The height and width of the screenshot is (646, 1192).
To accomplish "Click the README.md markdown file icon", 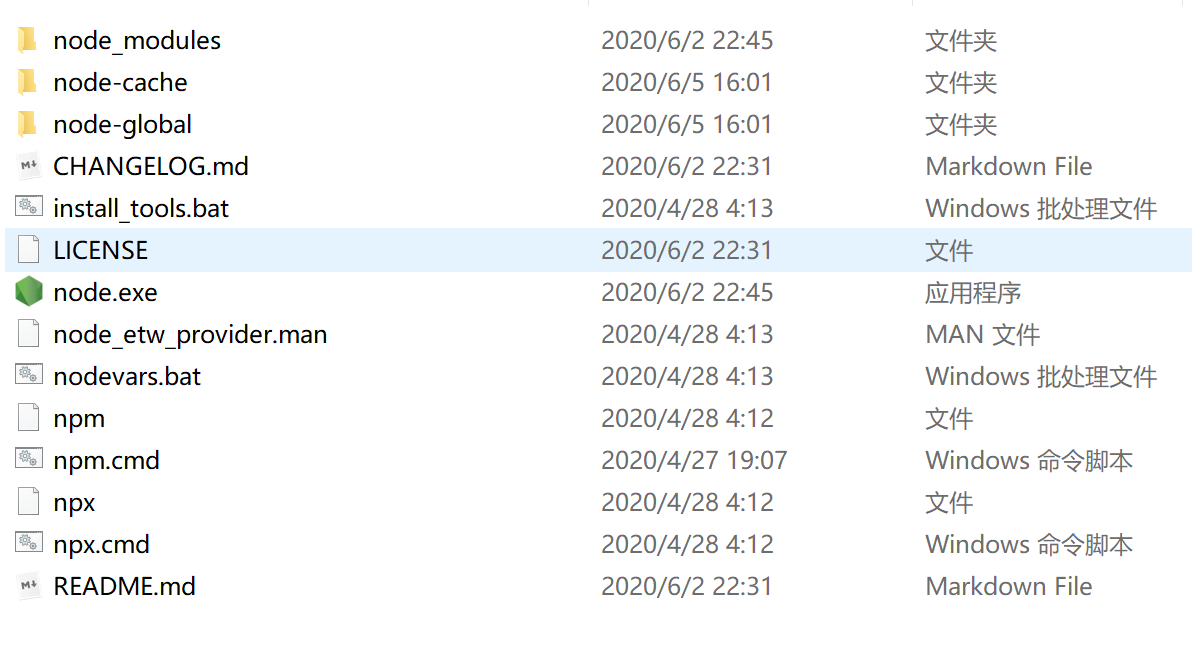I will [29, 585].
